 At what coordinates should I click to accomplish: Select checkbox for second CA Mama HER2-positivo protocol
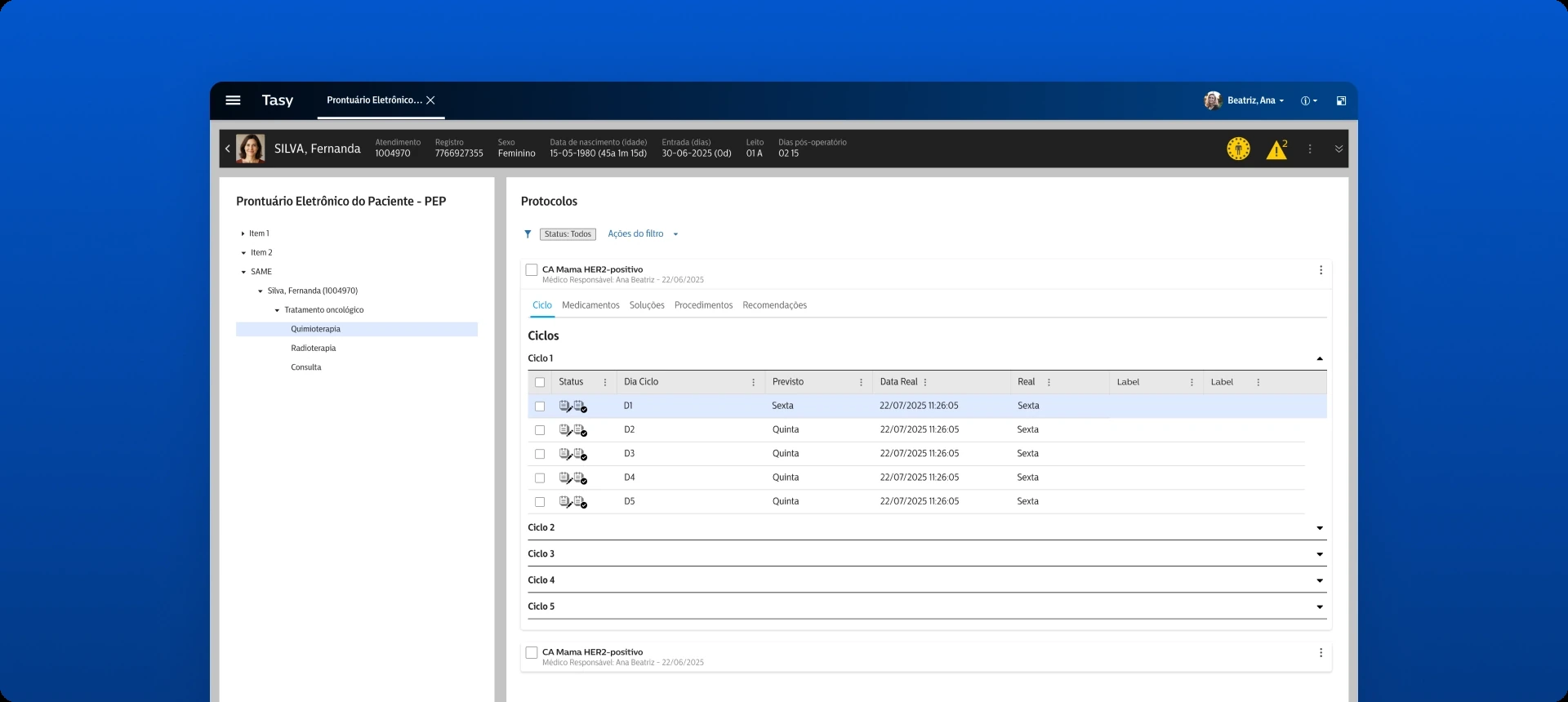532,653
